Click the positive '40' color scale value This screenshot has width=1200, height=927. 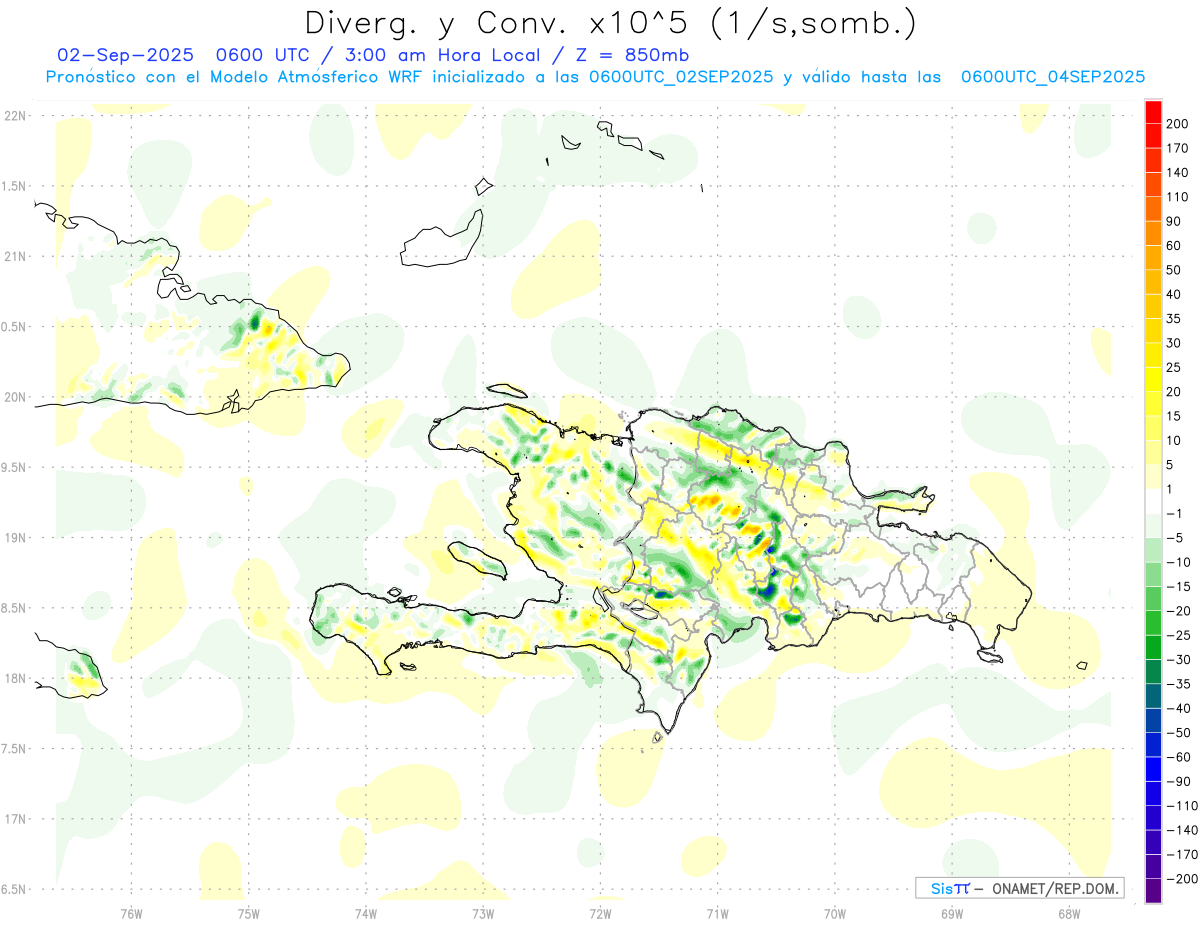1174,294
